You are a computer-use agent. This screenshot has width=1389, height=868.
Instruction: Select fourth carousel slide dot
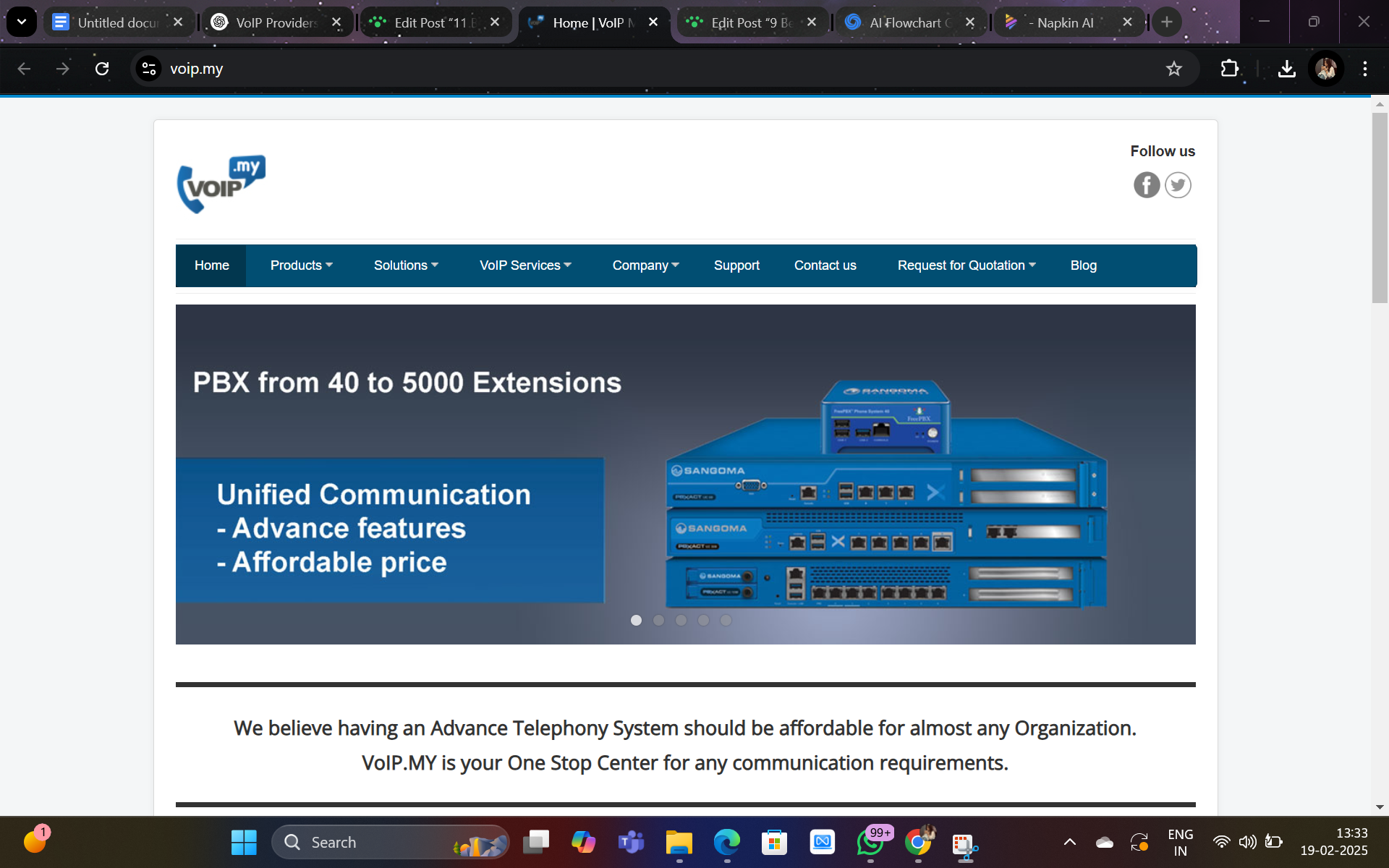pyautogui.click(x=703, y=621)
